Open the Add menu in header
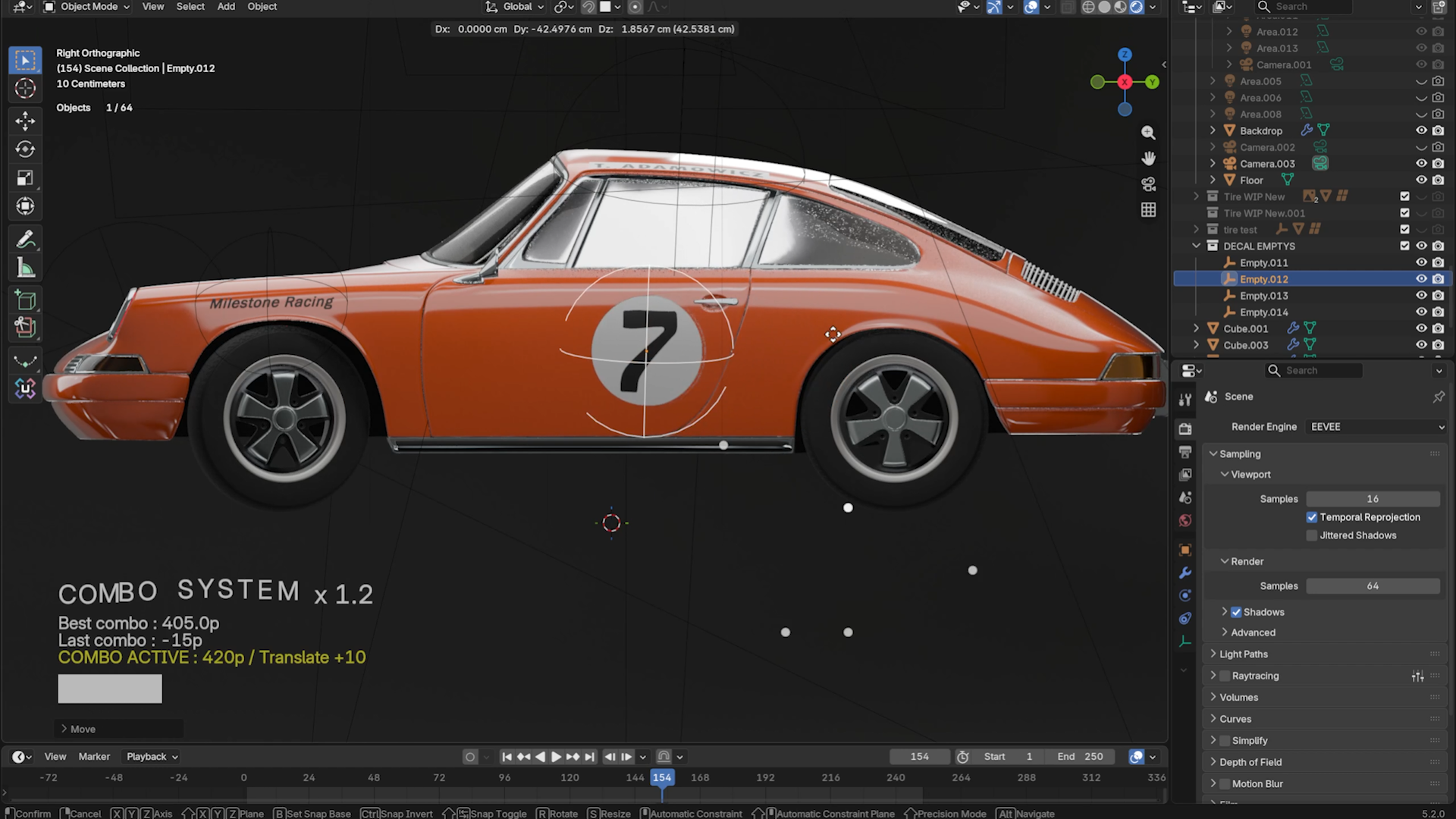 pos(226,7)
